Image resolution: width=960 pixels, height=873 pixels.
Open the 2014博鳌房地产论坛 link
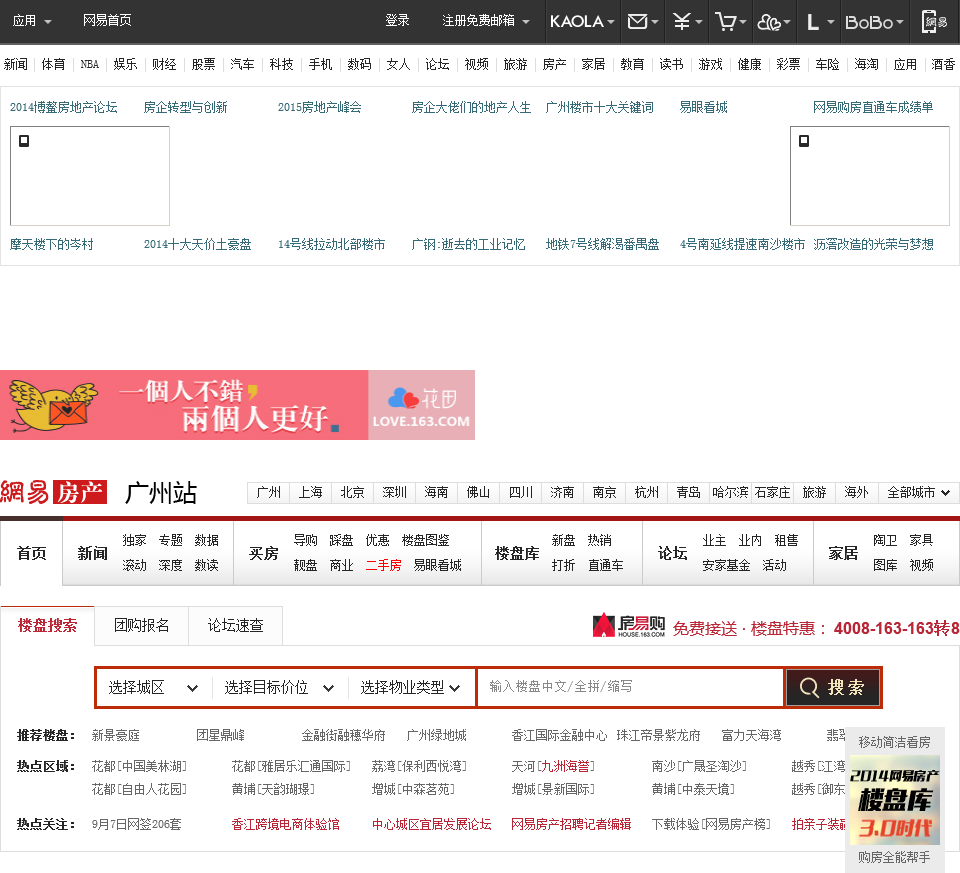[x=64, y=107]
